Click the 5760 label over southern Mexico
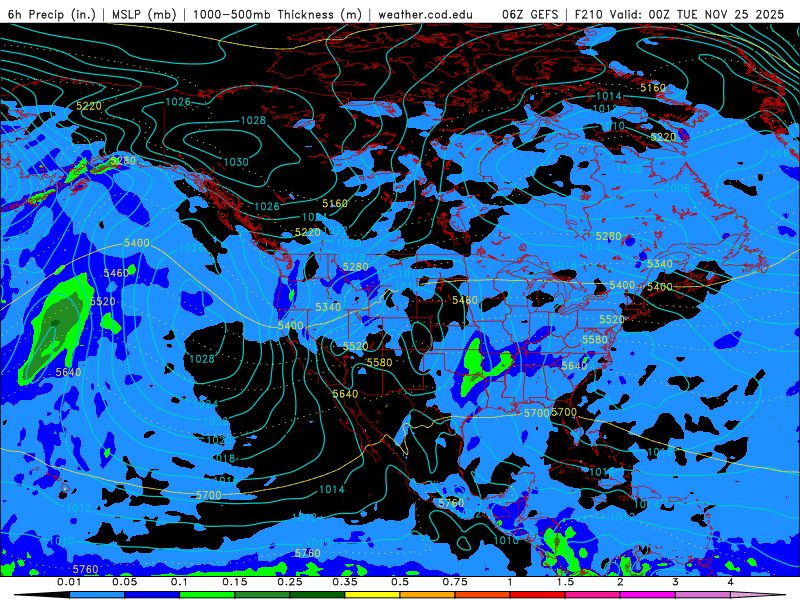Viewport: 800px width, 600px height. click(451, 503)
